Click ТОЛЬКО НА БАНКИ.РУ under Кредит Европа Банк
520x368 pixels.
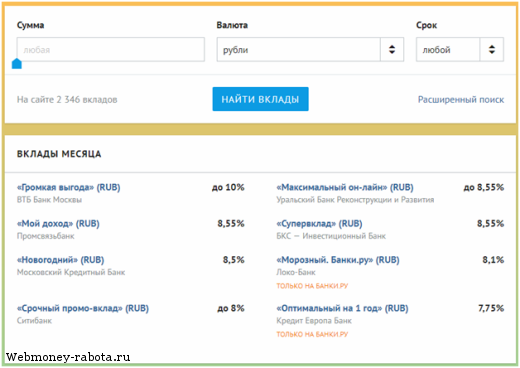[x=312, y=334]
